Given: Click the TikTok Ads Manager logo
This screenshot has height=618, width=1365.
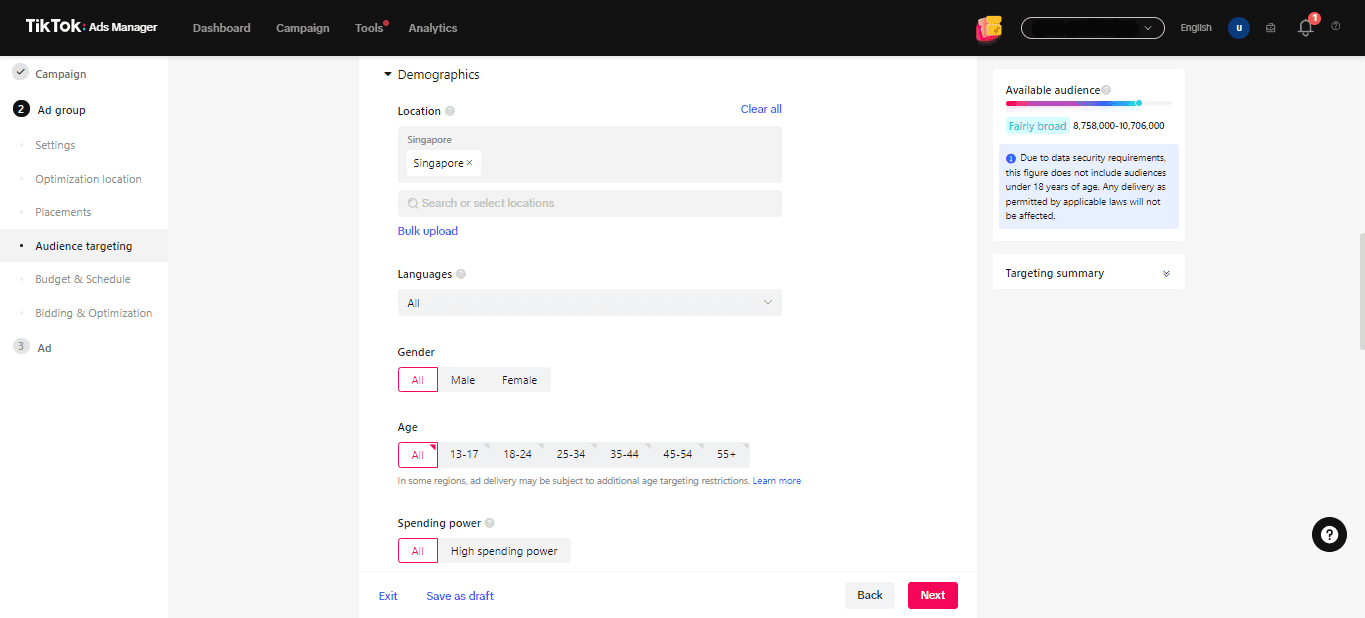Looking at the screenshot, I should point(90,27).
